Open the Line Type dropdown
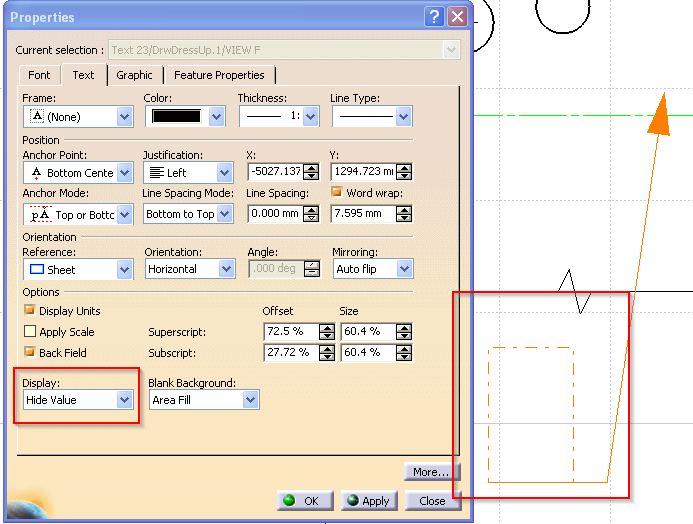Image resolution: width=693 pixels, height=524 pixels. tap(404, 117)
